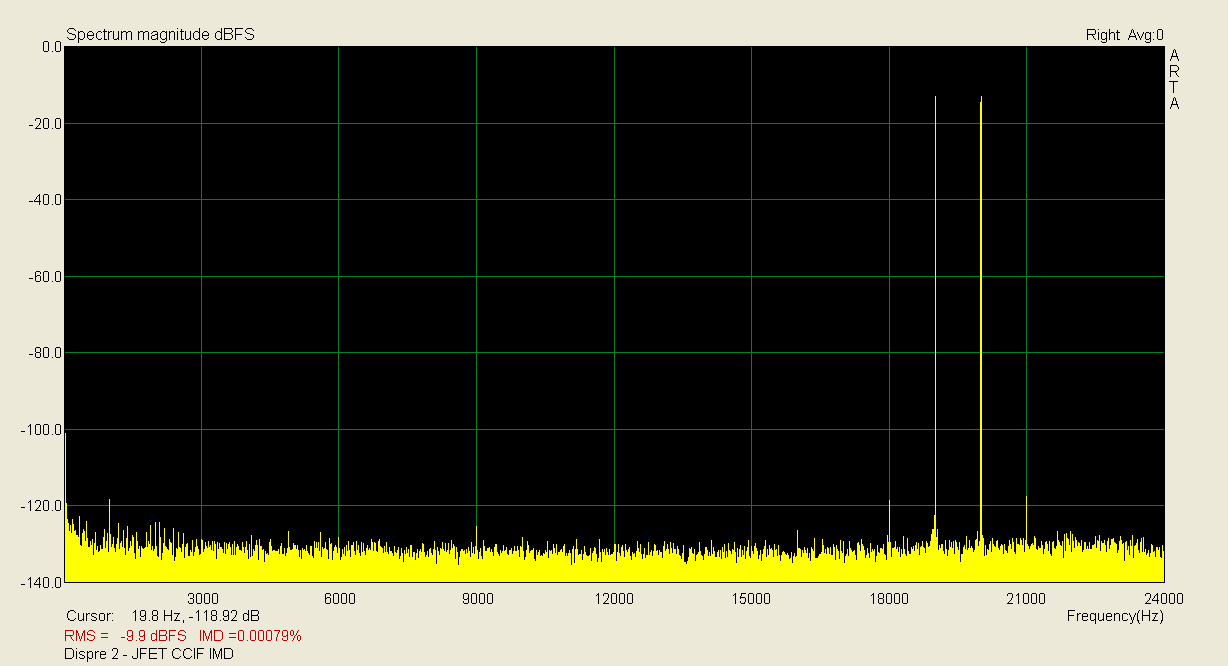Click the 3000 frequency axis label
Image resolution: width=1228 pixels, height=666 pixels.
[203, 599]
